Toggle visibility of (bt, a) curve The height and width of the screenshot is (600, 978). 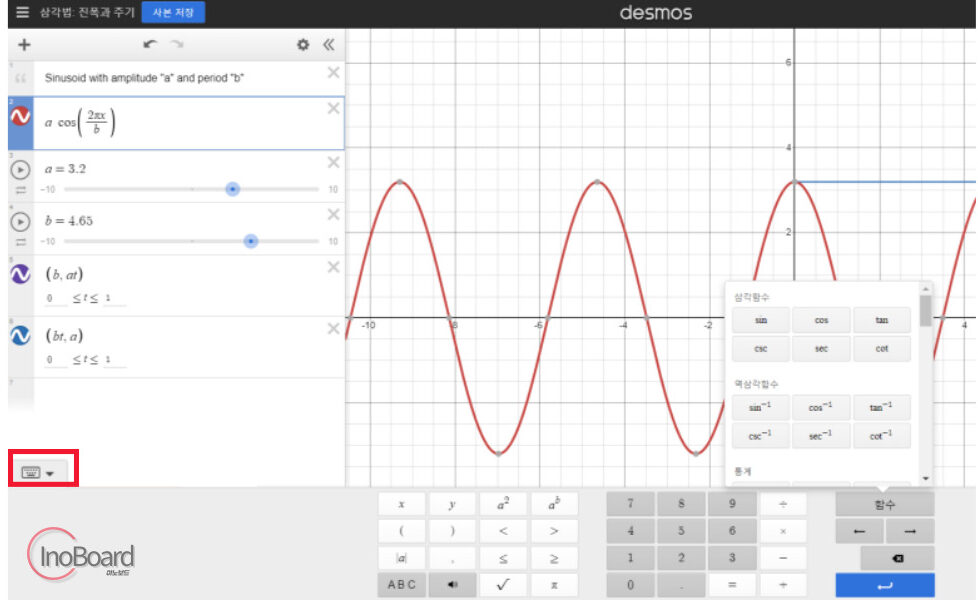point(20,336)
